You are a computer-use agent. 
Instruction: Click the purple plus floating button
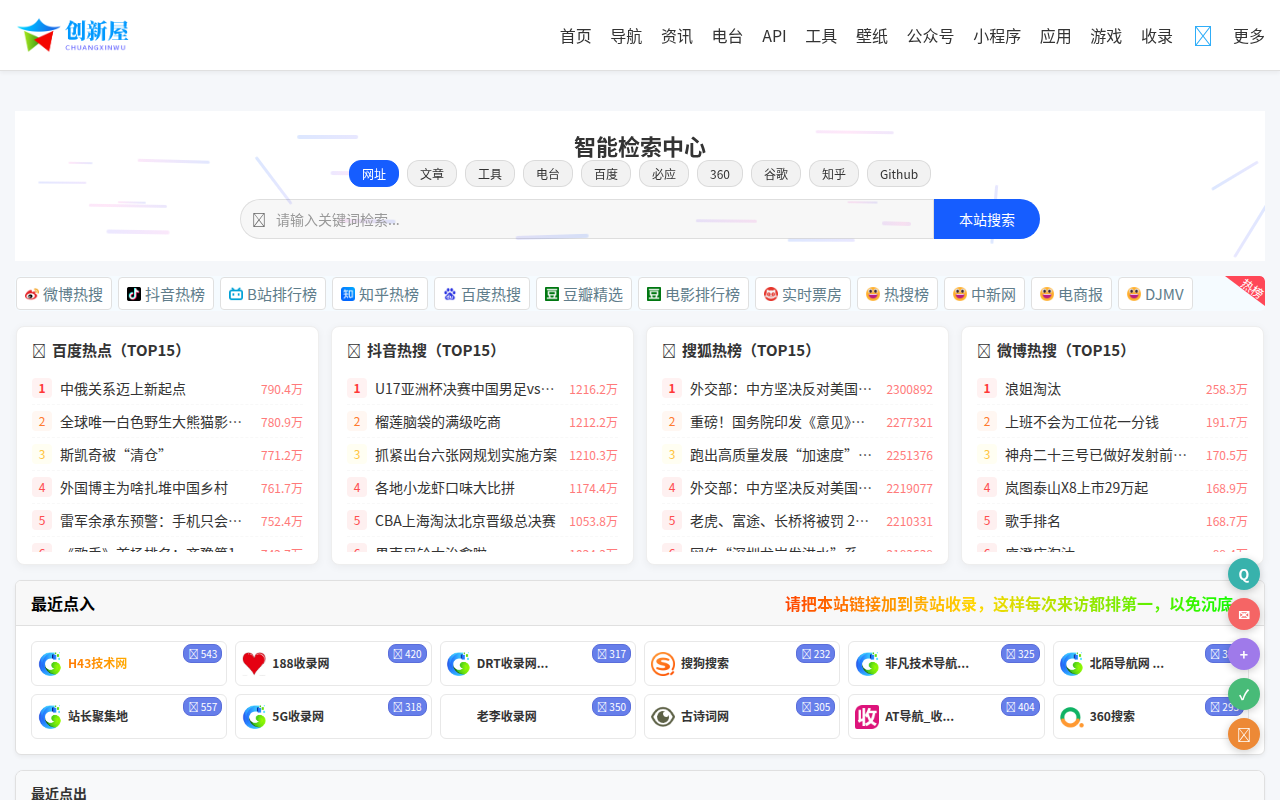(1244, 654)
